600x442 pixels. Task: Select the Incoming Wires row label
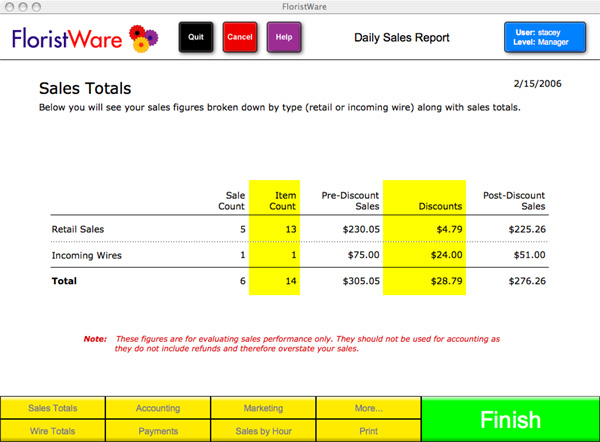click(x=85, y=255)
